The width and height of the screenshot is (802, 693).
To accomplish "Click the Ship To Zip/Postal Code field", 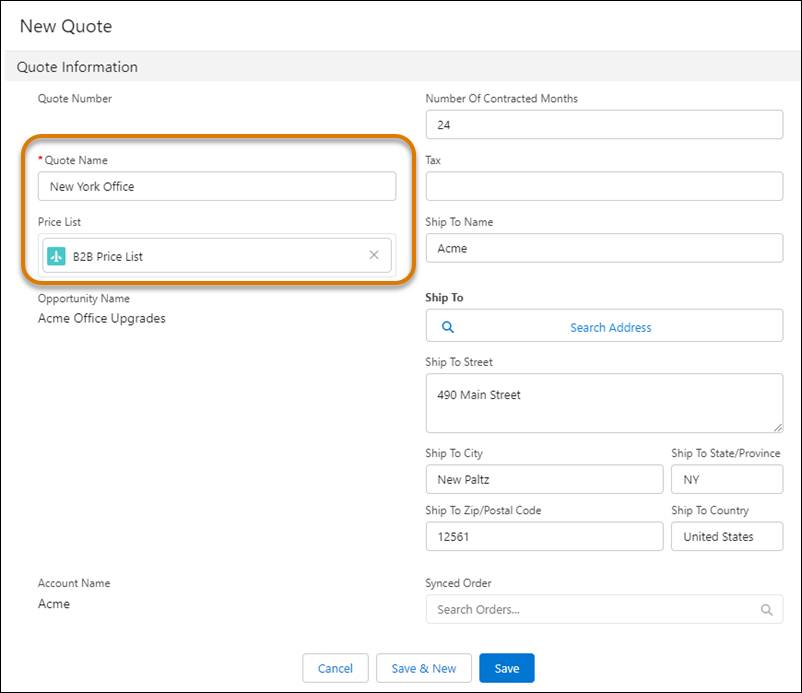I will pos(544,536).
